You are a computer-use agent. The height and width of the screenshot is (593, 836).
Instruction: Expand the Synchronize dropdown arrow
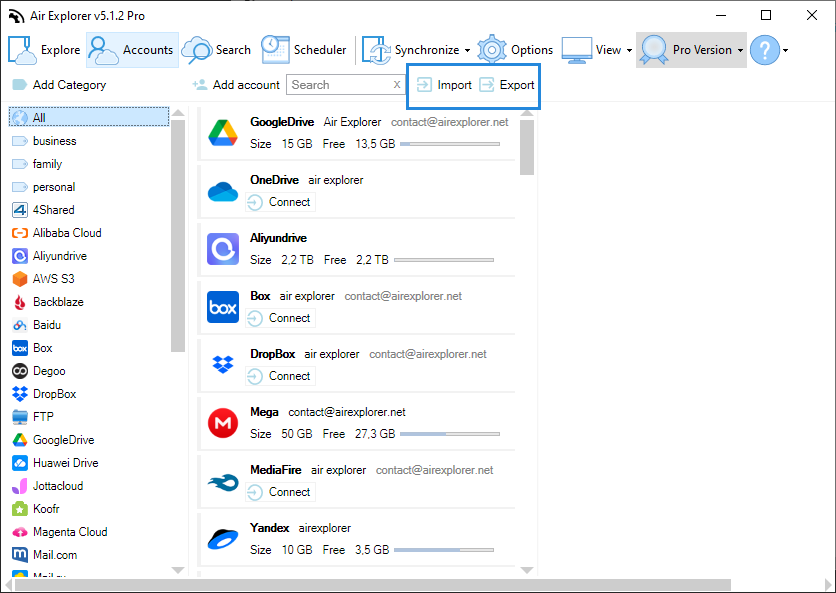(x=468, y=50)
